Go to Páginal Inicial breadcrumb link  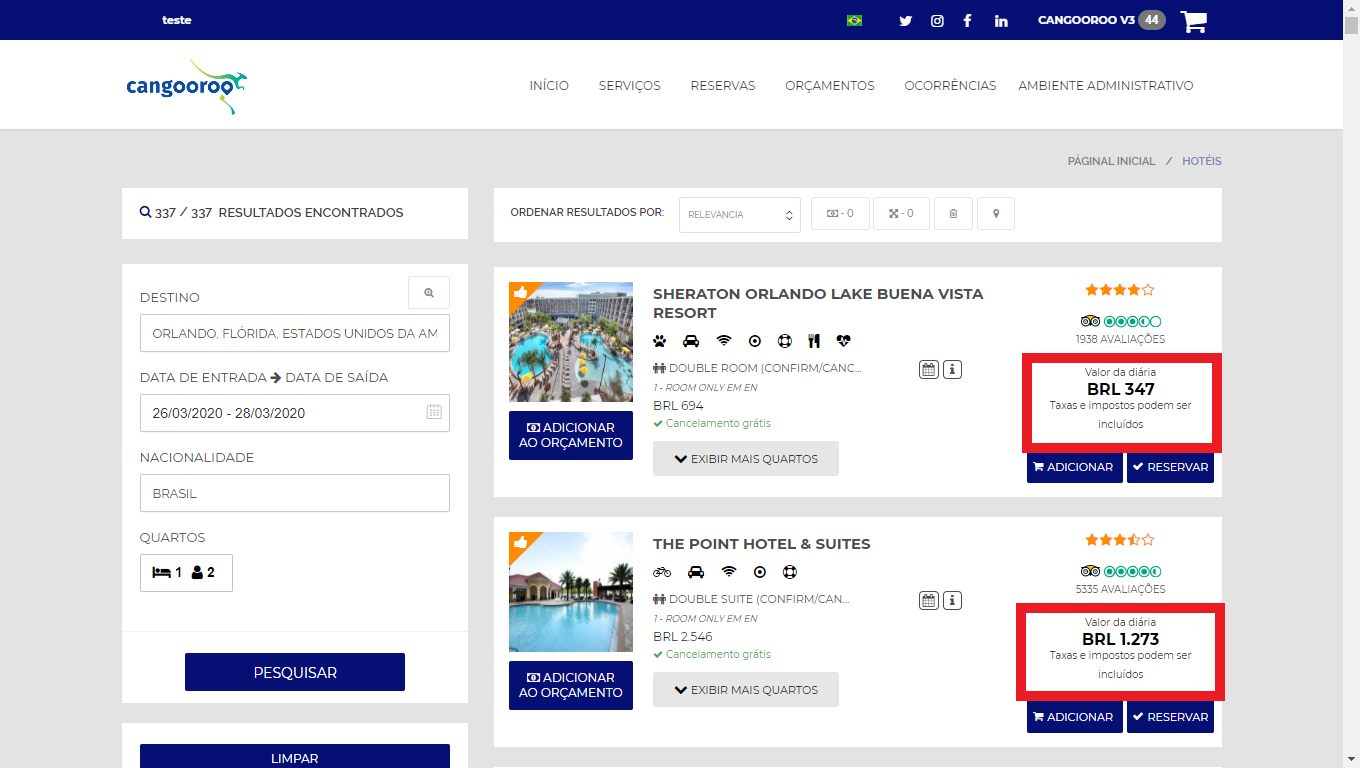1111,161
